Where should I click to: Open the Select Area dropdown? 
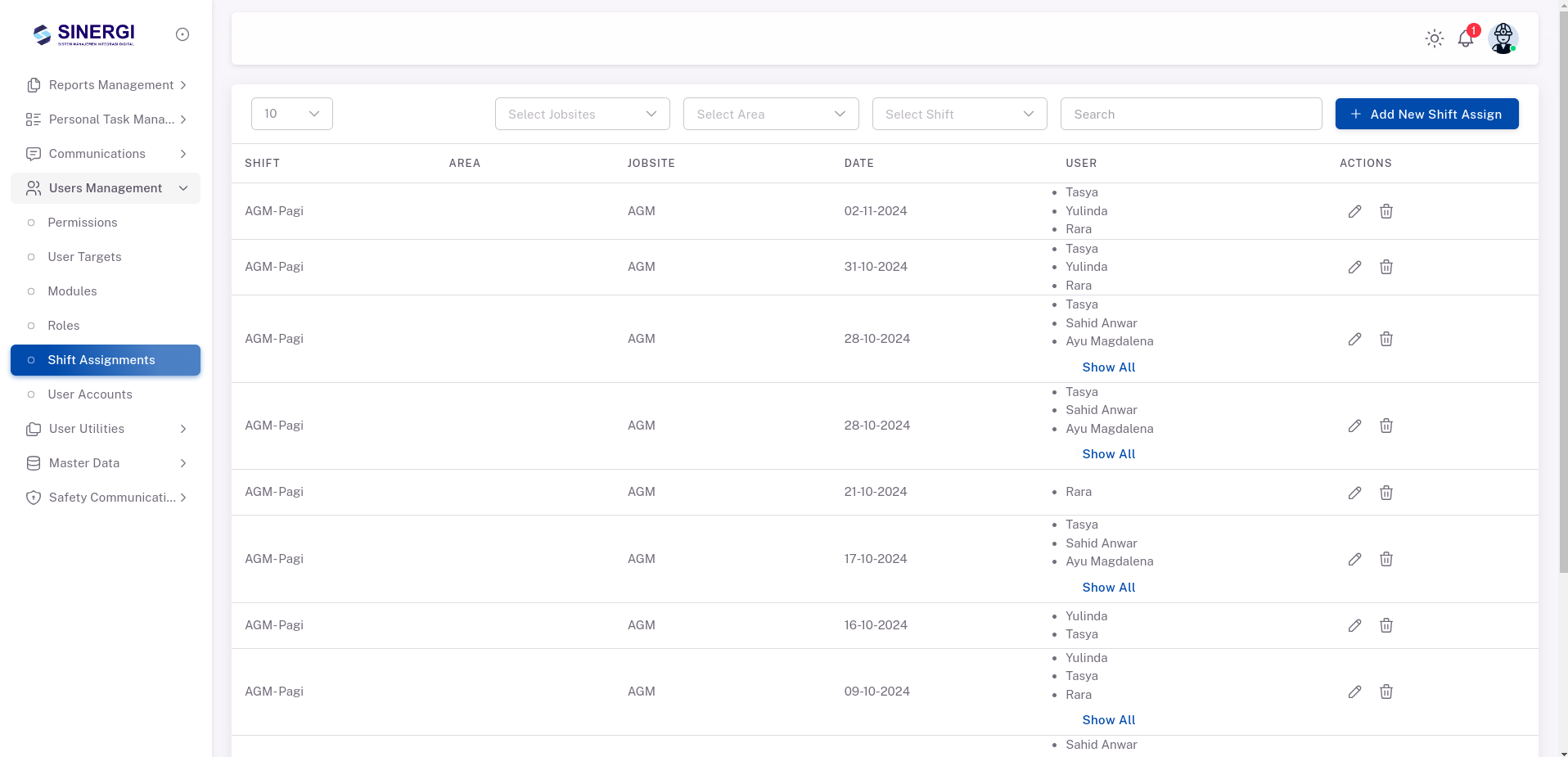[771, 114]
